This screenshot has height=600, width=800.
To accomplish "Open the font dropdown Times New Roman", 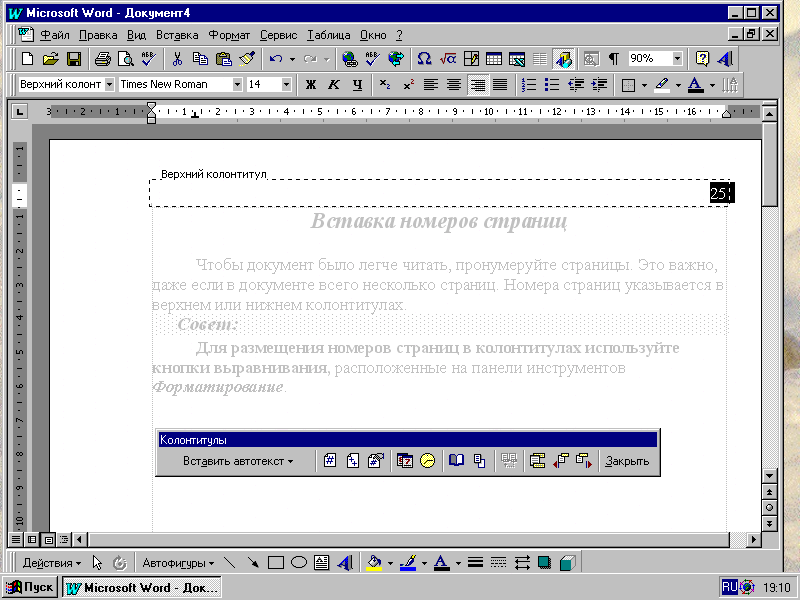I will (237, 85).
